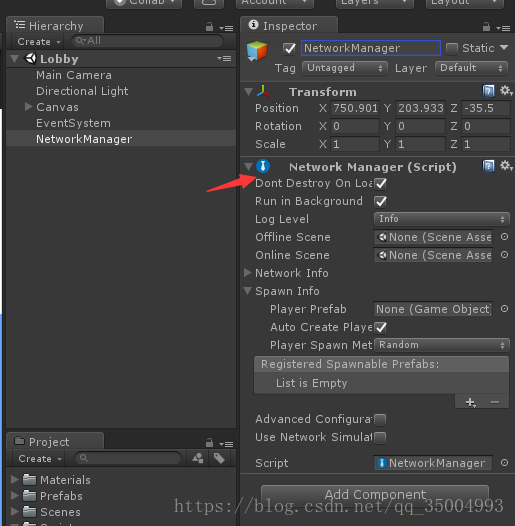Open the Hierarchy panel options menu
The image size is (515, 526).
click(x=226, y=28)
